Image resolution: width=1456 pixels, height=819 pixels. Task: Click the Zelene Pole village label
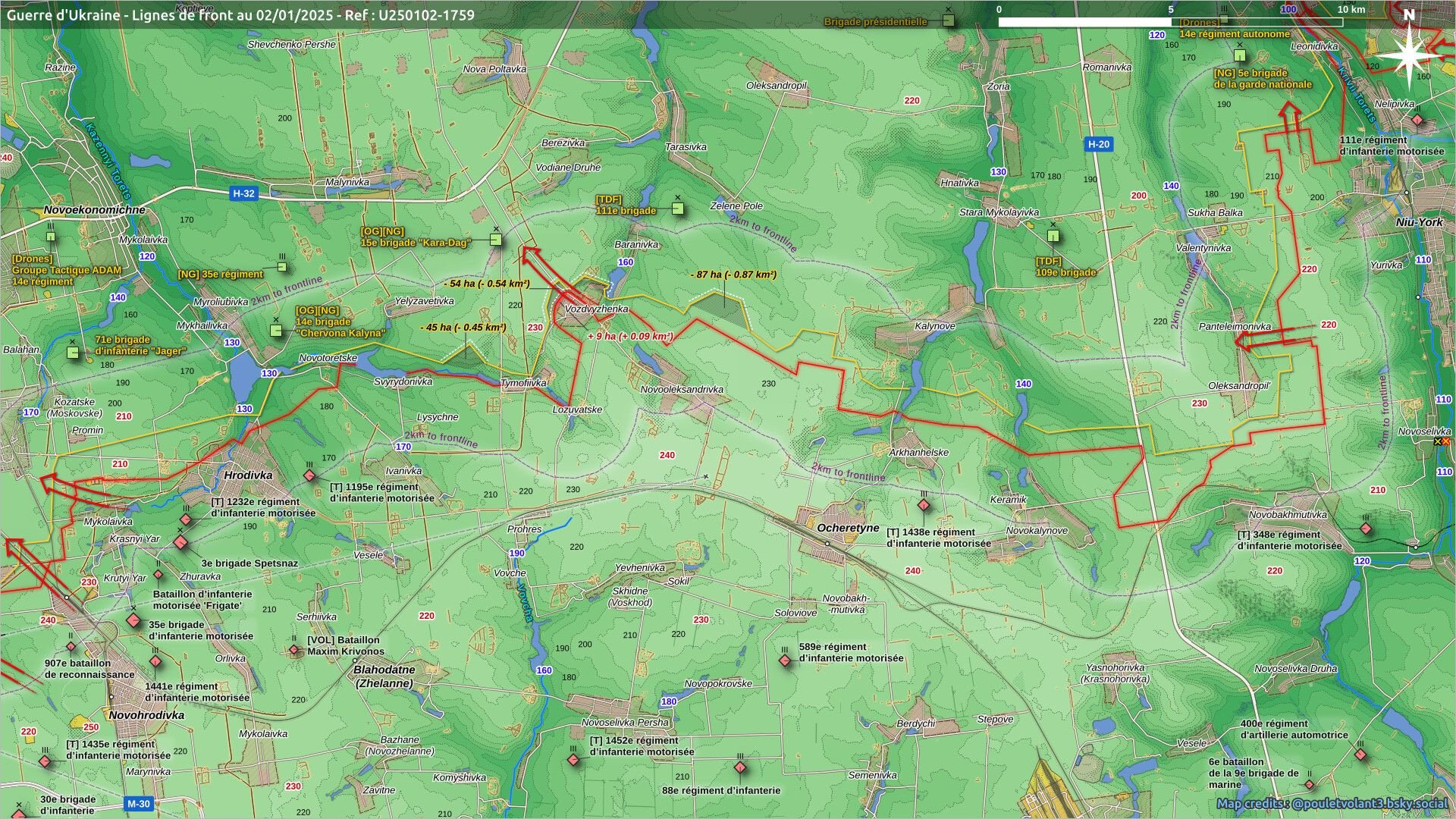pyautogui.click(x=736, y=206)
